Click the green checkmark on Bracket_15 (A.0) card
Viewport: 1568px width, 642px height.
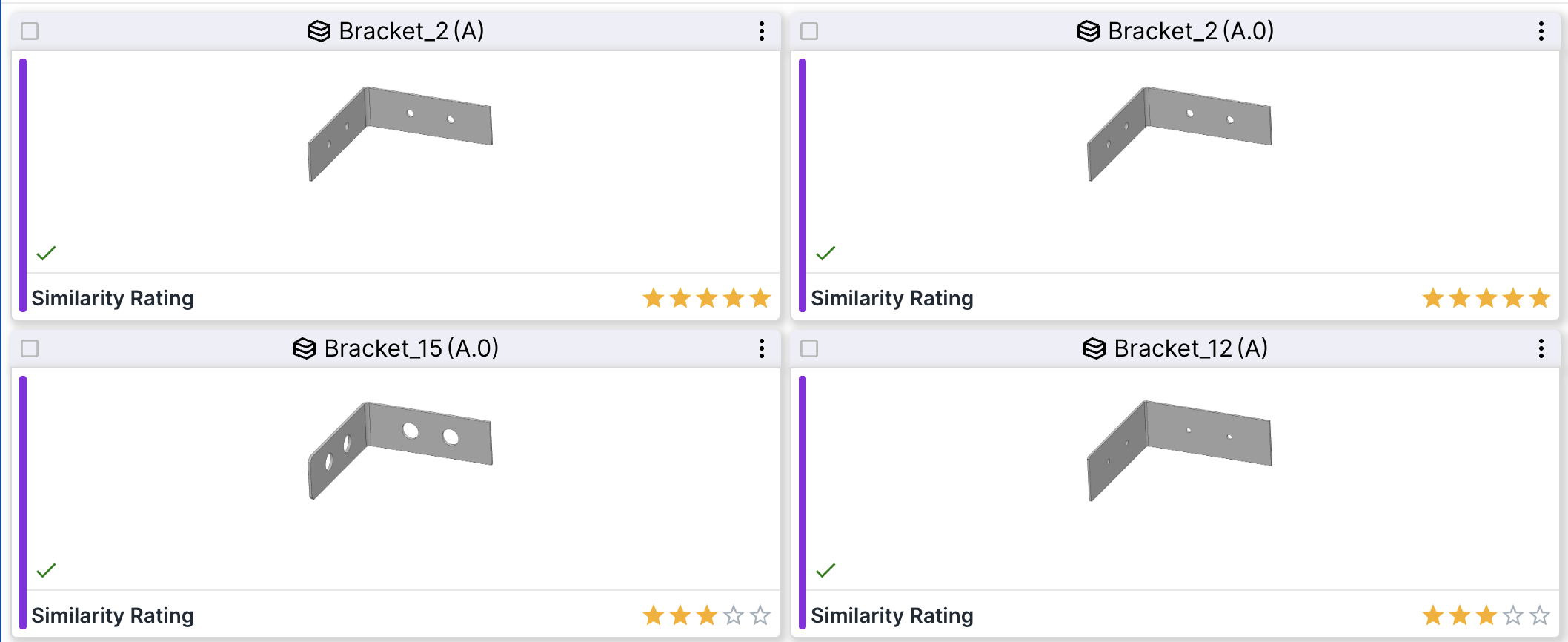(46, 571)
